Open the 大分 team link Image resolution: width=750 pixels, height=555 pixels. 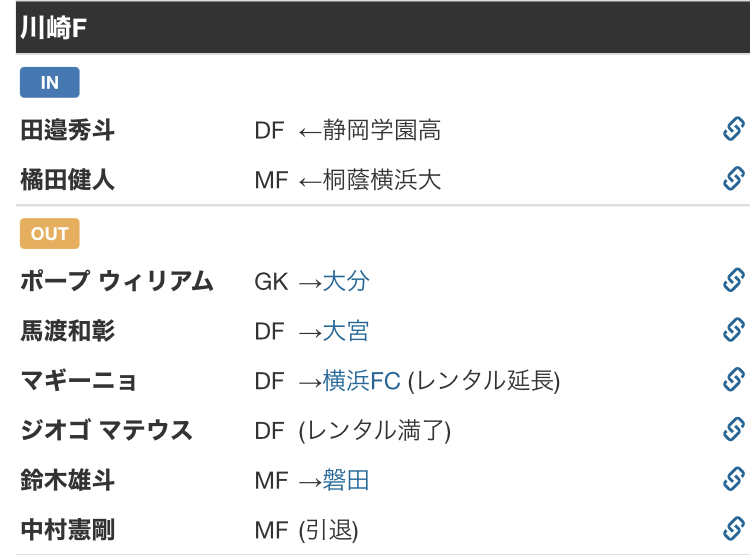coord(346,281)
